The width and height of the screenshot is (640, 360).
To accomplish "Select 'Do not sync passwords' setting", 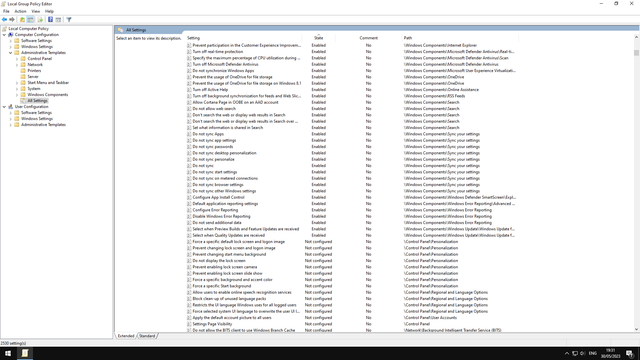I will point(213,147).
